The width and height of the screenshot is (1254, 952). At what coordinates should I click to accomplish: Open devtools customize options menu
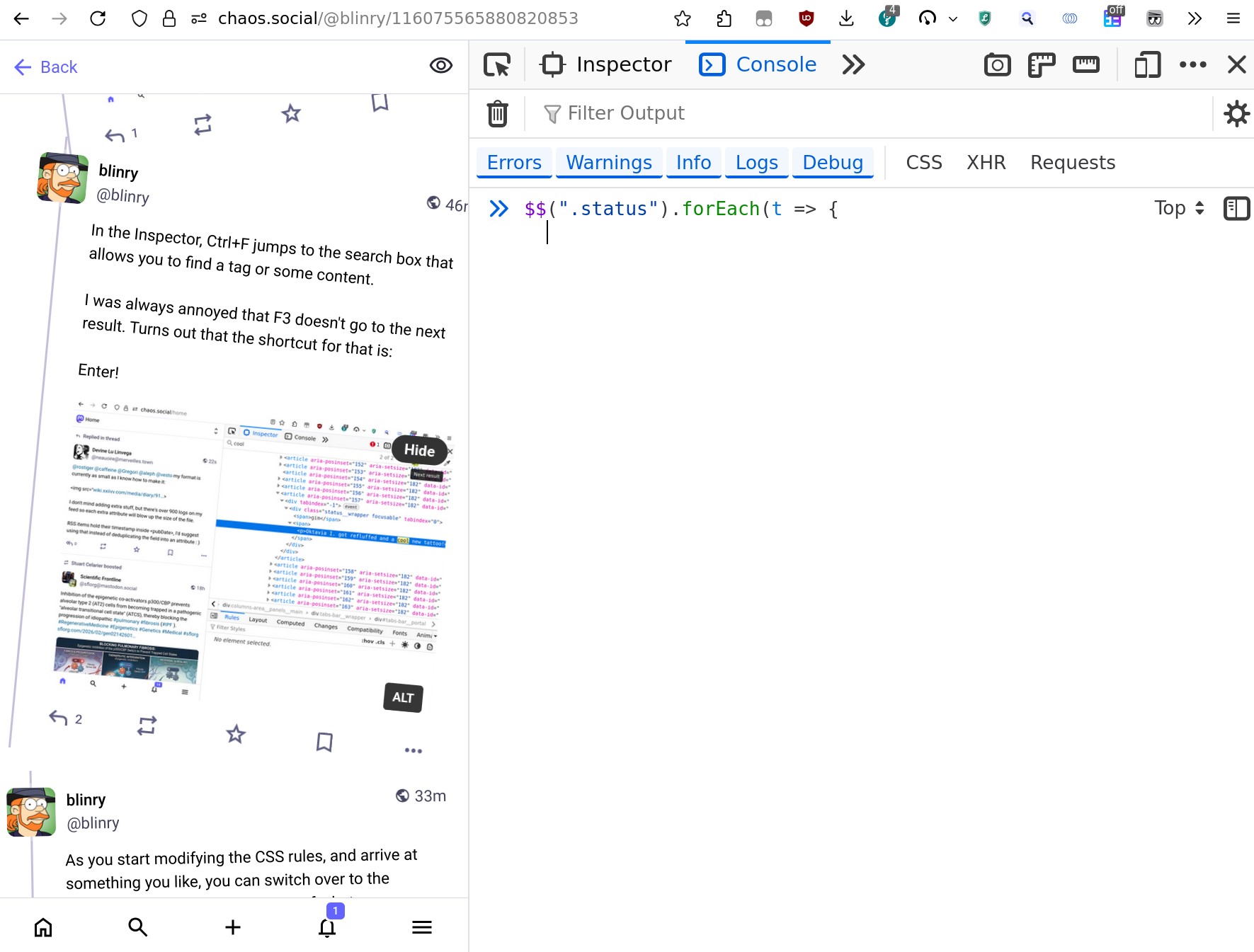click(1192, 65)
